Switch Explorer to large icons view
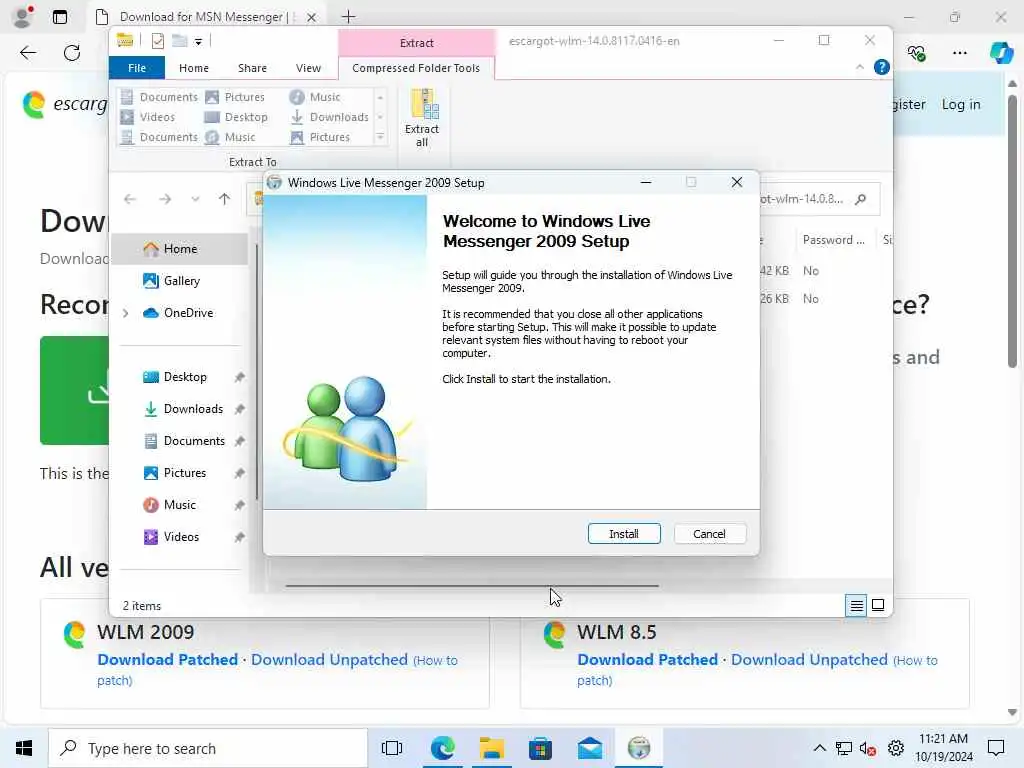1024x768 pixels. tap(878, 605)
